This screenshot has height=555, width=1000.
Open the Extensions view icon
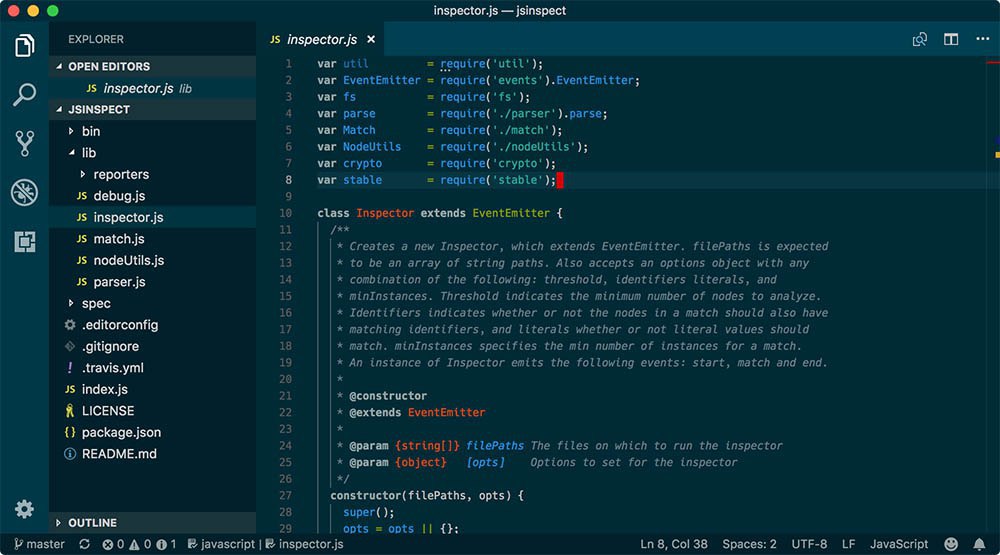pyautogui.click(x=25, y=241)
